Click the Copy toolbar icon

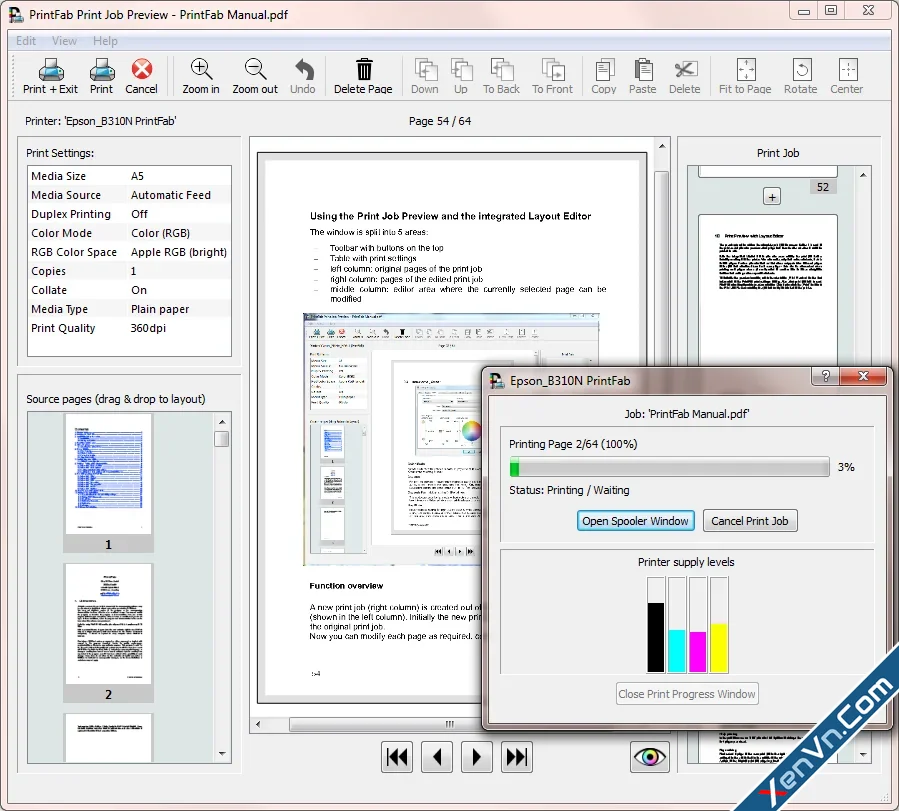coord(604,76)
